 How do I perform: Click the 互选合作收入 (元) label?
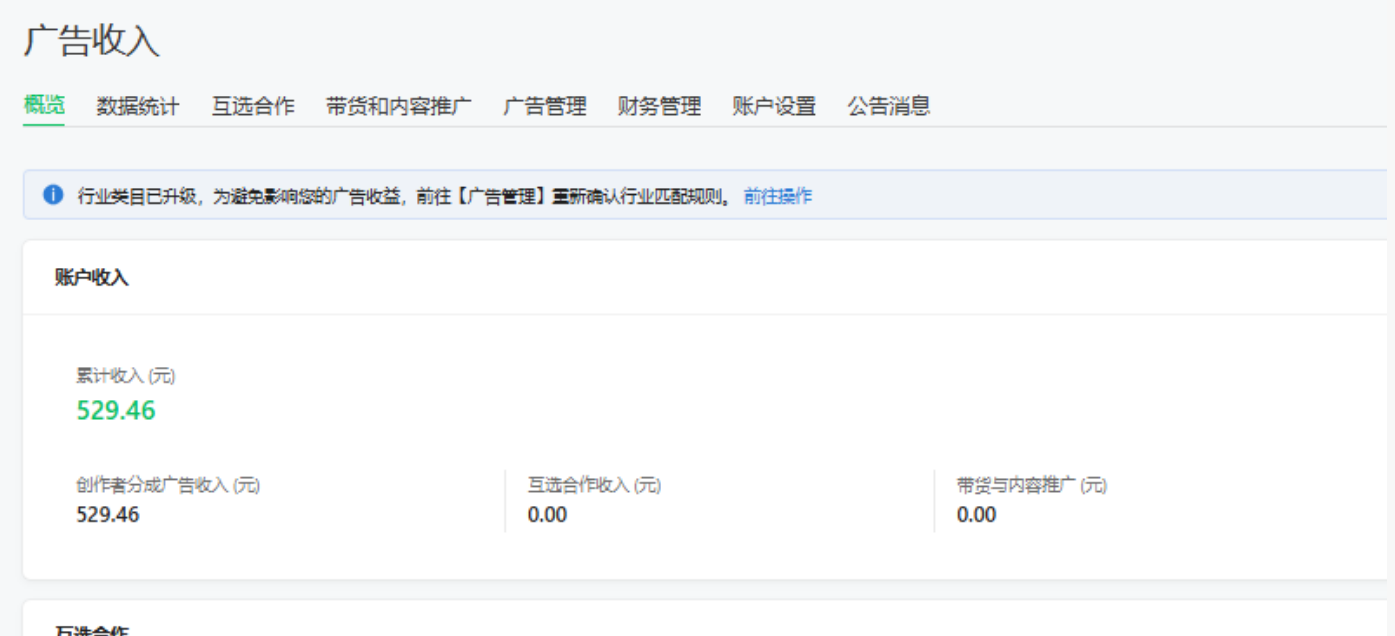(x=594, y=486)
